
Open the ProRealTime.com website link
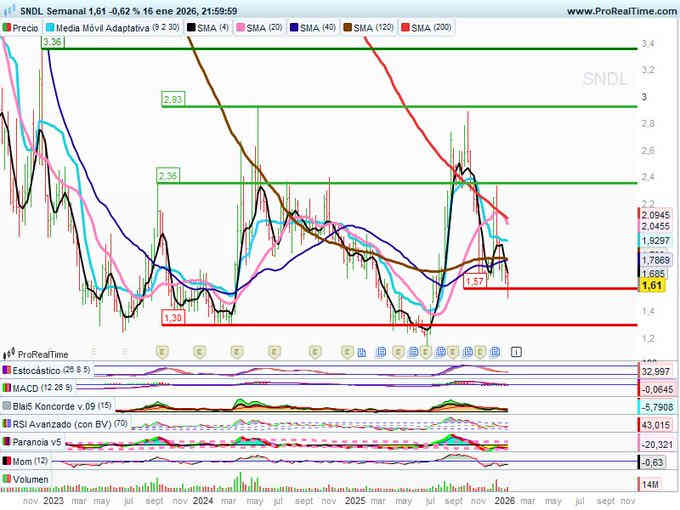(x=620, y=10)
